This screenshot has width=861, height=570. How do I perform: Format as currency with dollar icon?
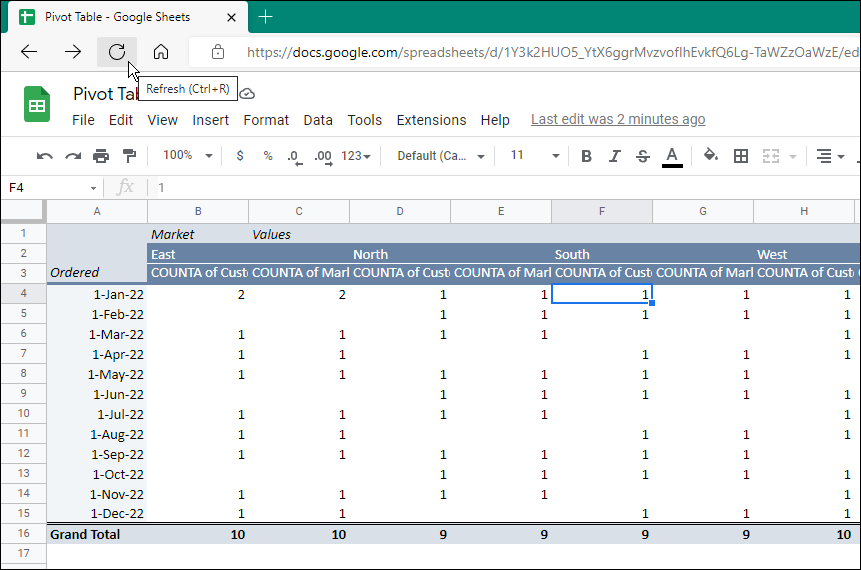pos(240,156)
